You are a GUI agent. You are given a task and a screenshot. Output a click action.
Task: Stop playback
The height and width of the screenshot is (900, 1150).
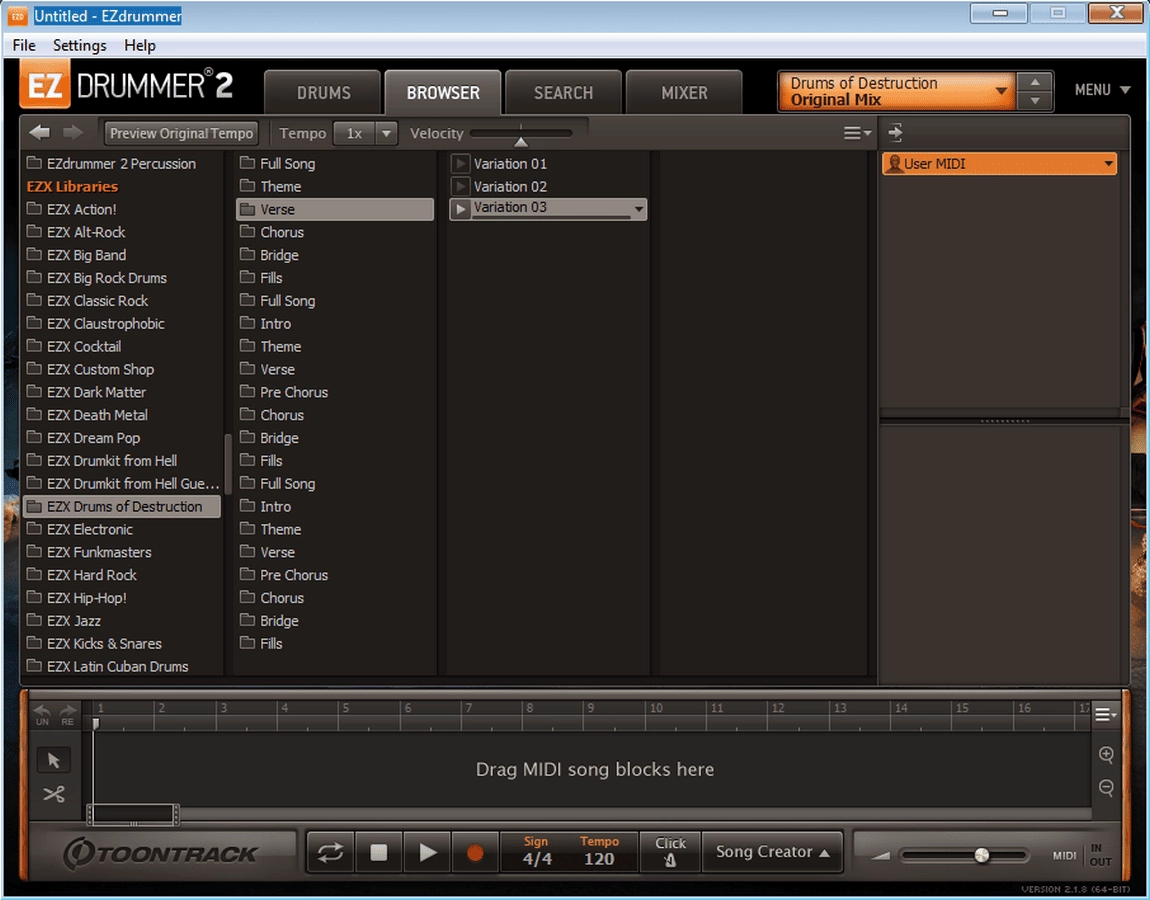[378, 852]
